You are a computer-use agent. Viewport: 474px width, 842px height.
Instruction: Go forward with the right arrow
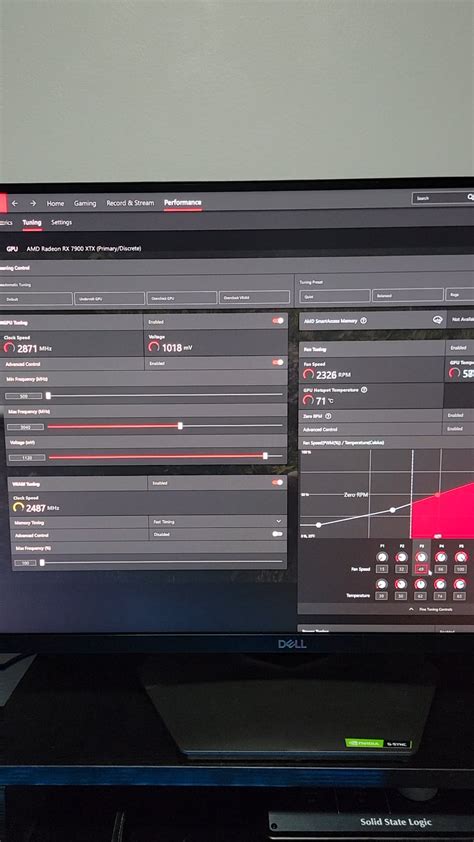[33, 203]
